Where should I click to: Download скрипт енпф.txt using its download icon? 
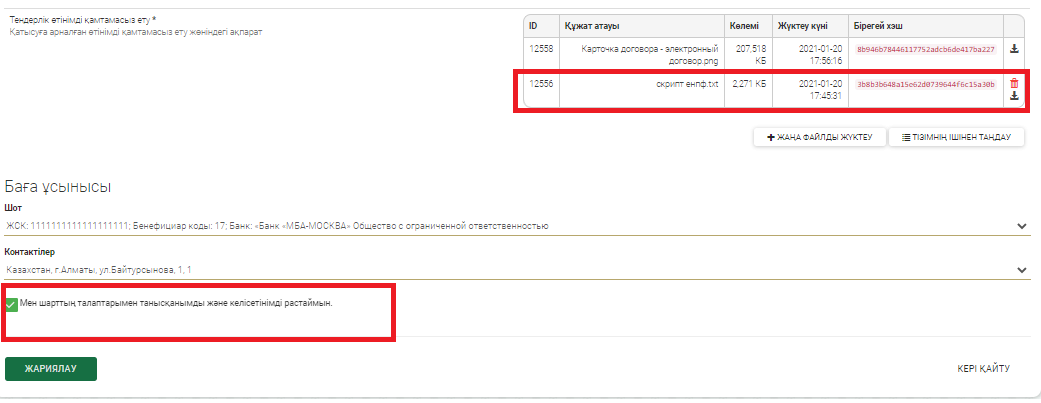pos(1014,97)
